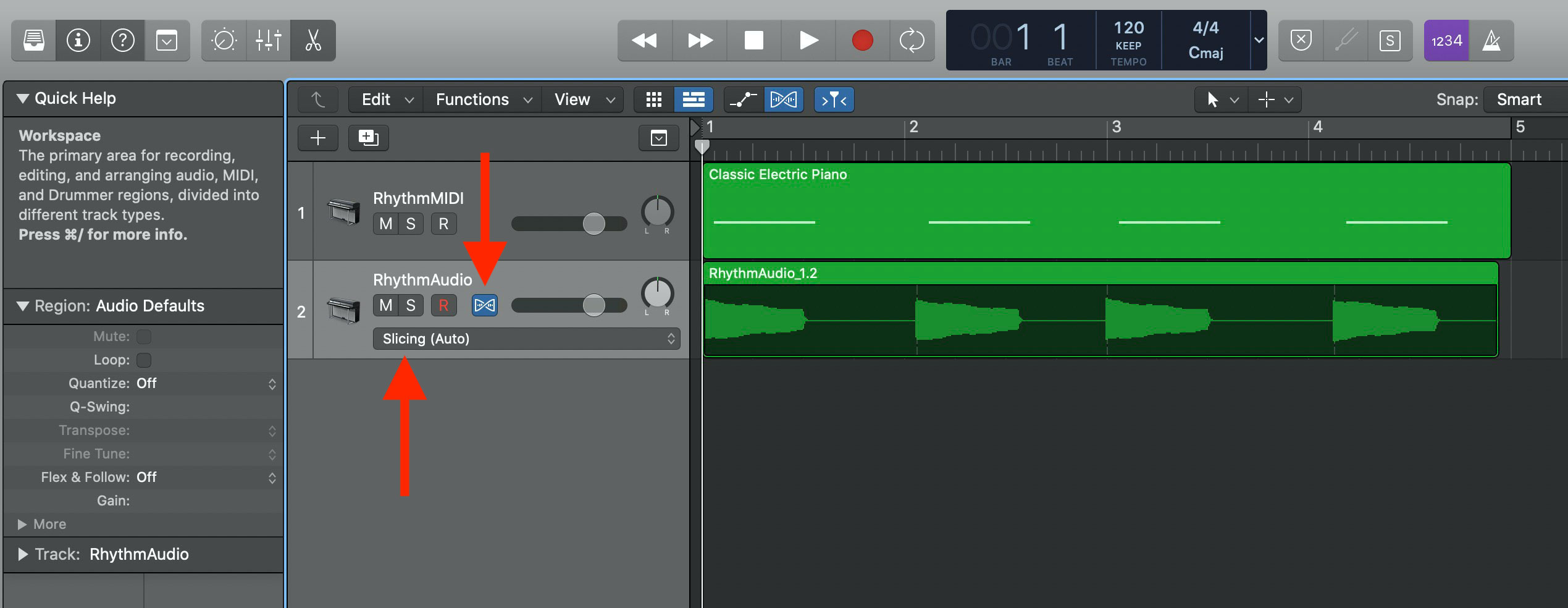
Task: Select the RhythmAudio_1.2 audio region
Action: click(1101, 309)
